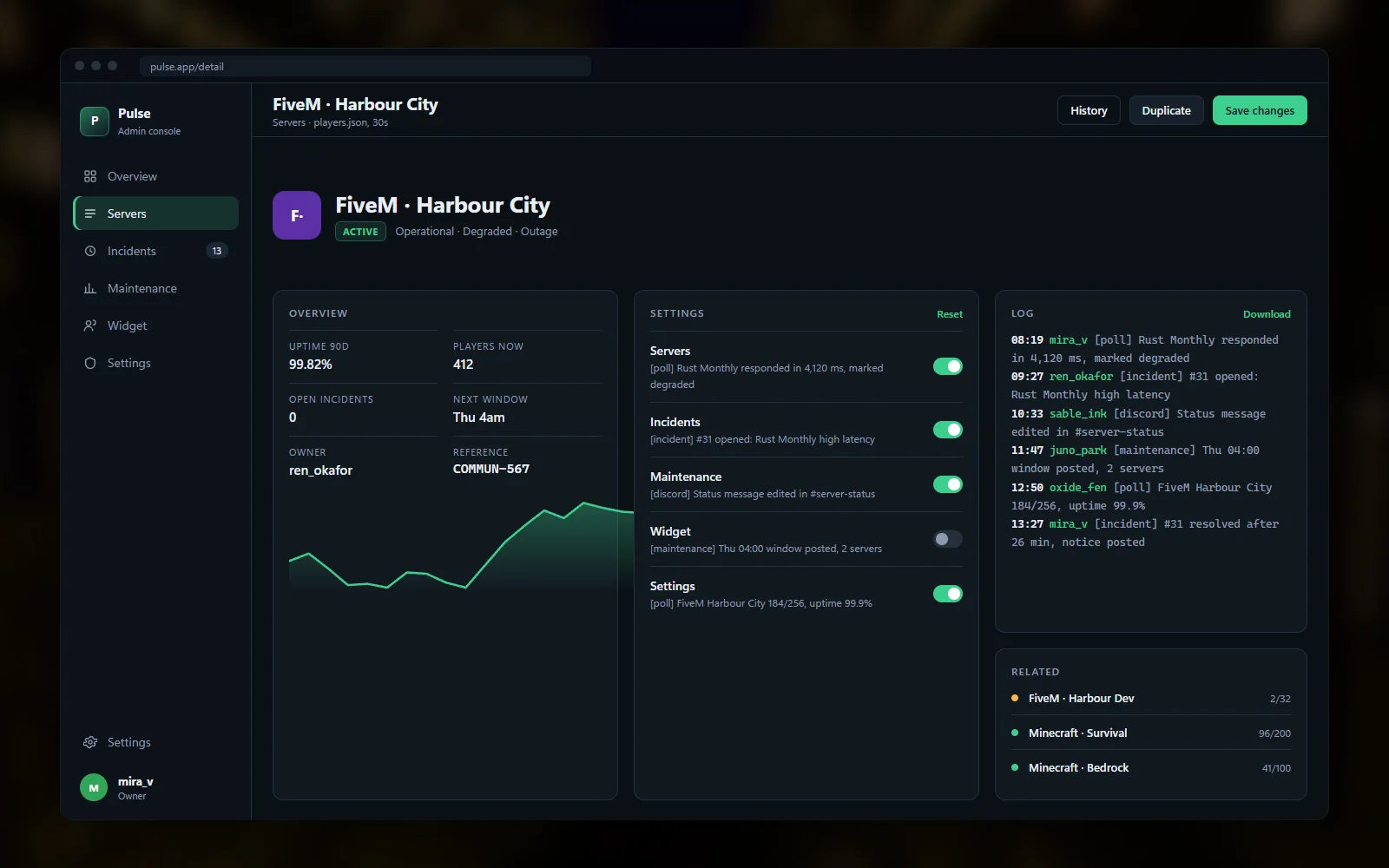Open Settings under Widget in sidebar
1389x868 pixels.
point(156,363)
